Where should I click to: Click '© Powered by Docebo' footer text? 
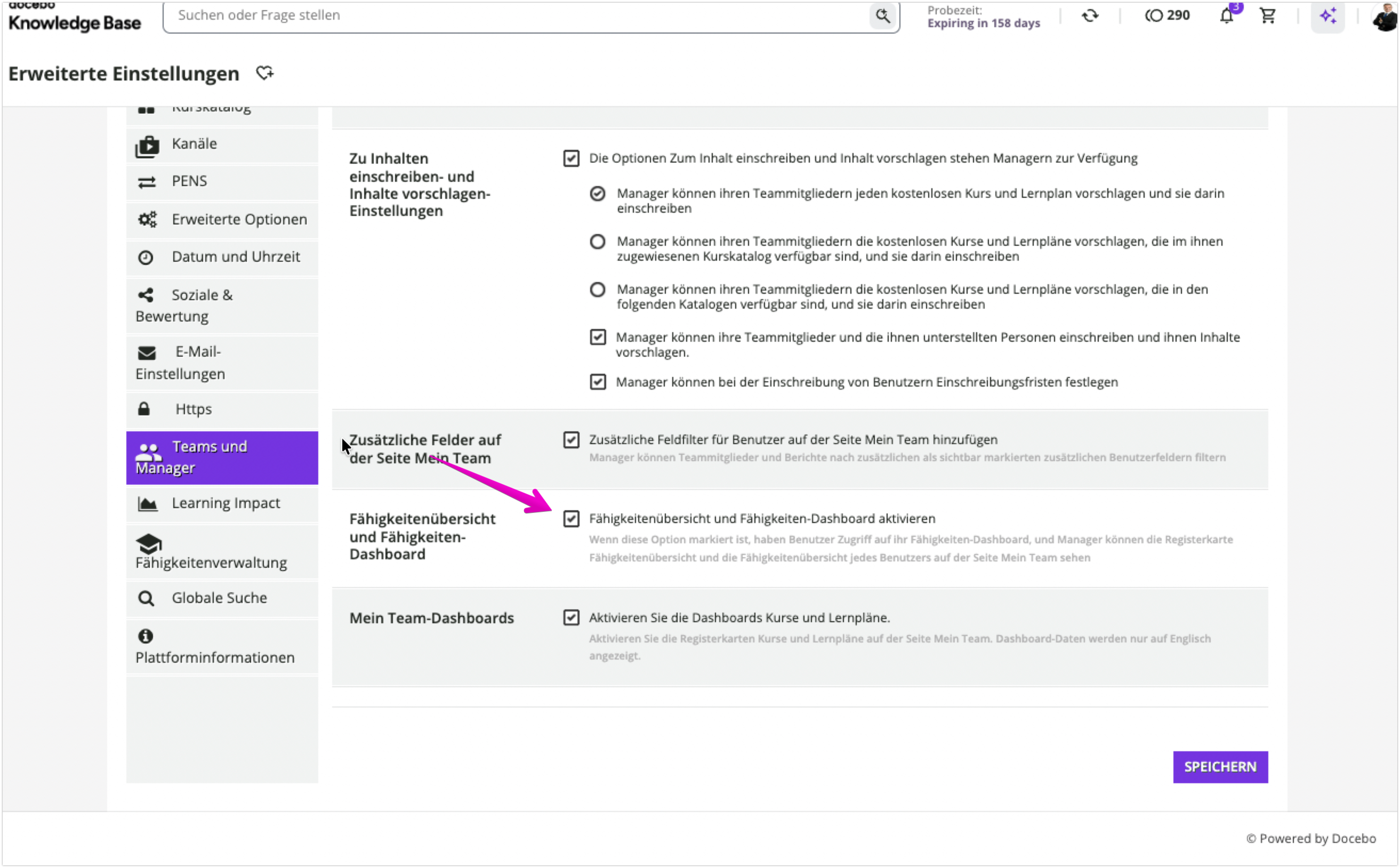[1310, 839]
